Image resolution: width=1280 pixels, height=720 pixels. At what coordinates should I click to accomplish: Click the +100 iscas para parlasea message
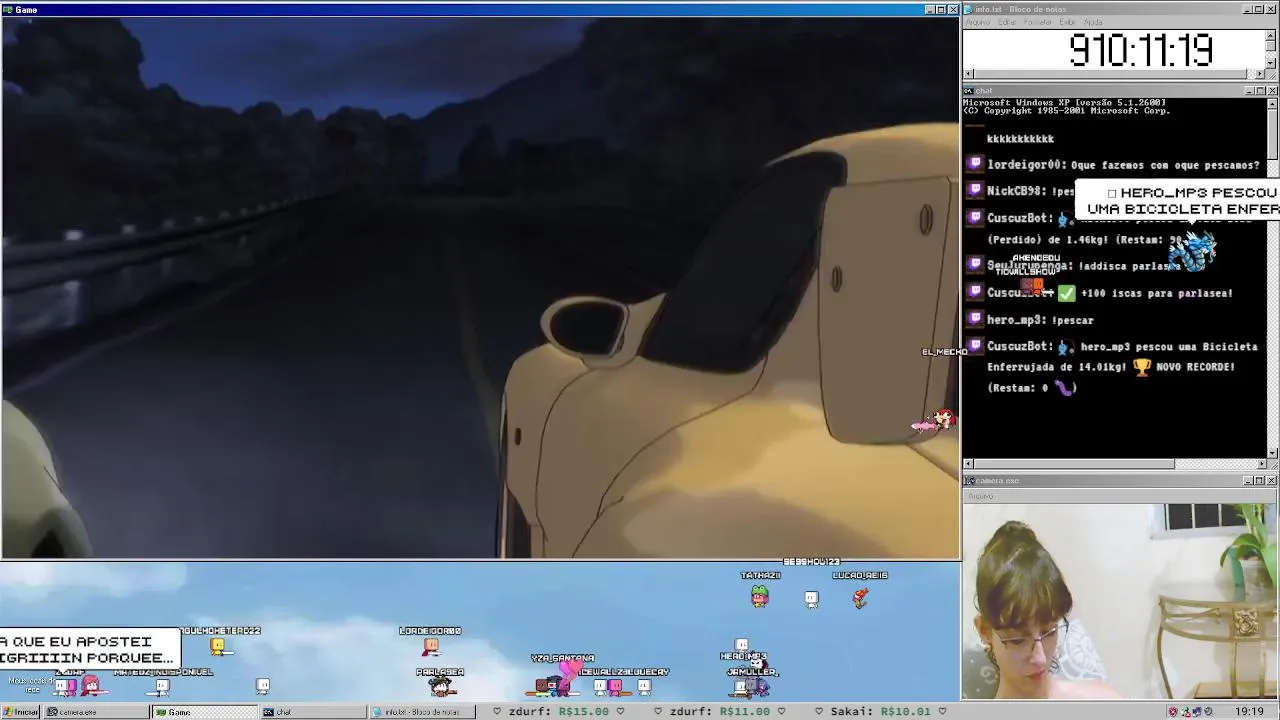point(1157,293)
